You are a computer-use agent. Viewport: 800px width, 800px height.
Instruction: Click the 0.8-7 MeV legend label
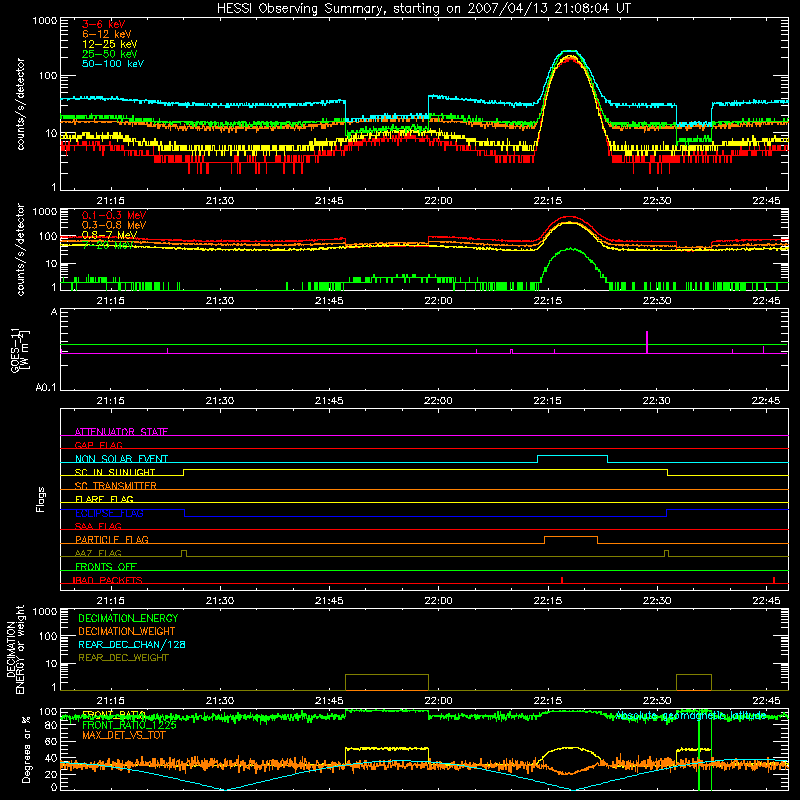pos(109,235)
